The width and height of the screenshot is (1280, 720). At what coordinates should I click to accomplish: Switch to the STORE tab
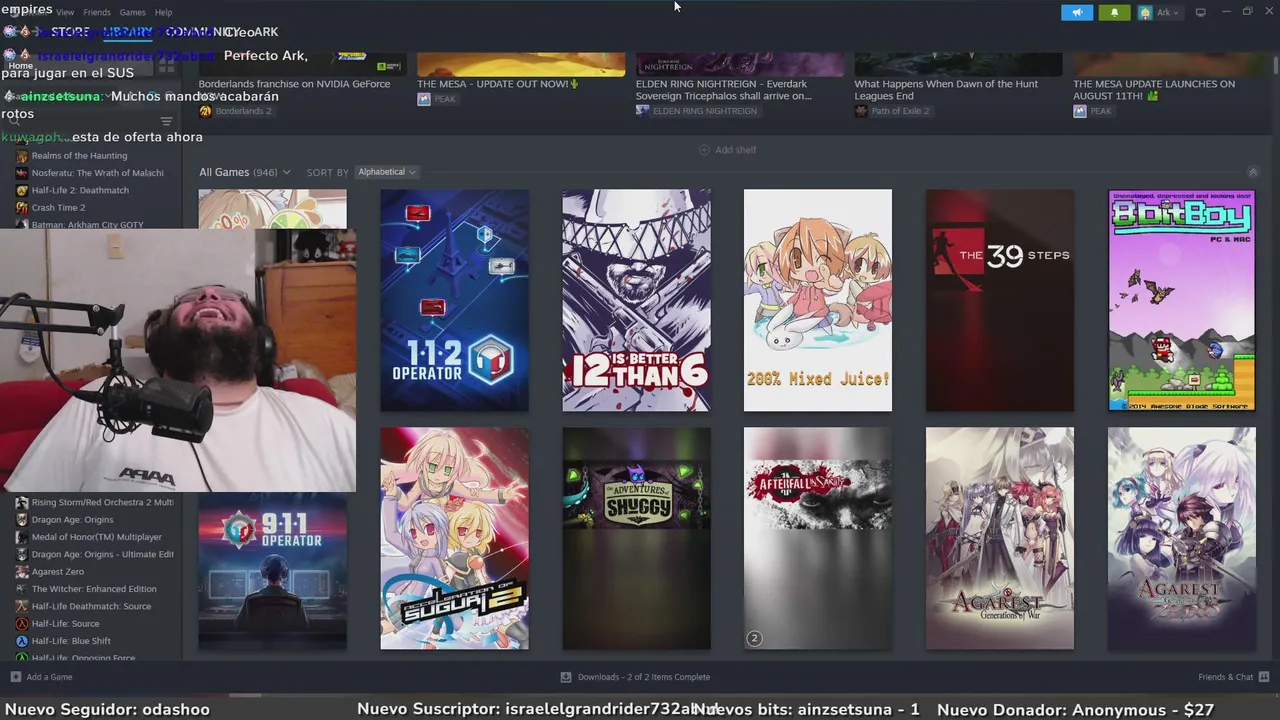(x=70, y=32)
